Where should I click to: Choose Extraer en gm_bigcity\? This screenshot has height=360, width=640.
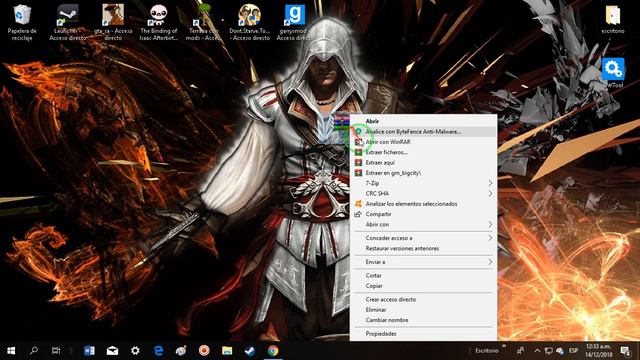click(424, 173)
